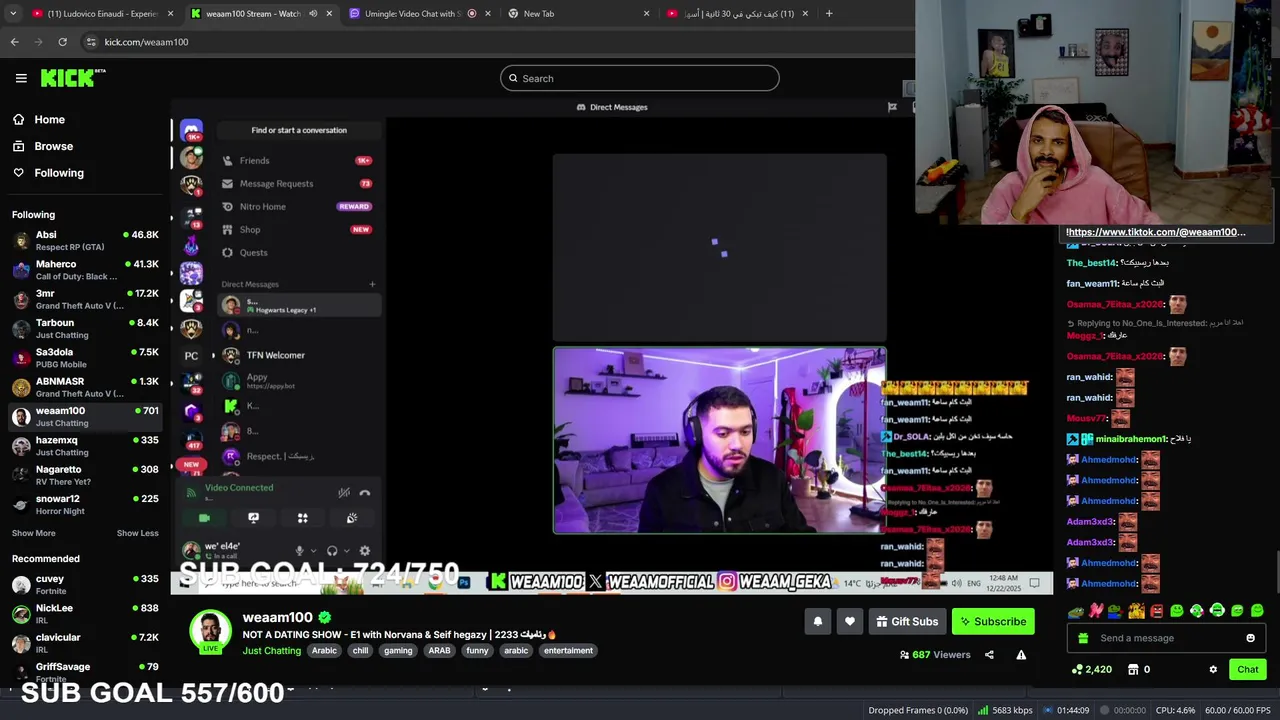Click the Just Chatting category link
The height and width of the screenshot is (720, 1280).
click(271, 650)
